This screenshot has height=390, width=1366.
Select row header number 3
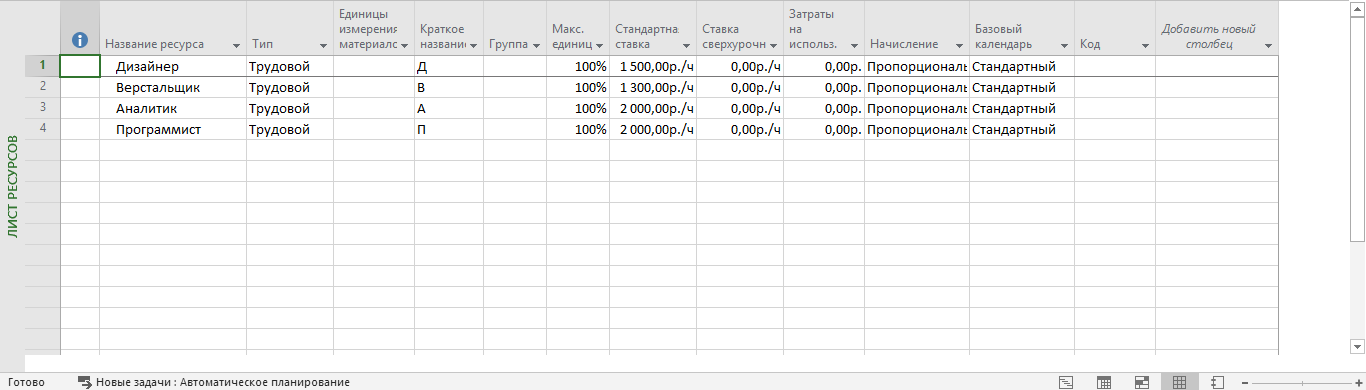[x=42, y=108]
